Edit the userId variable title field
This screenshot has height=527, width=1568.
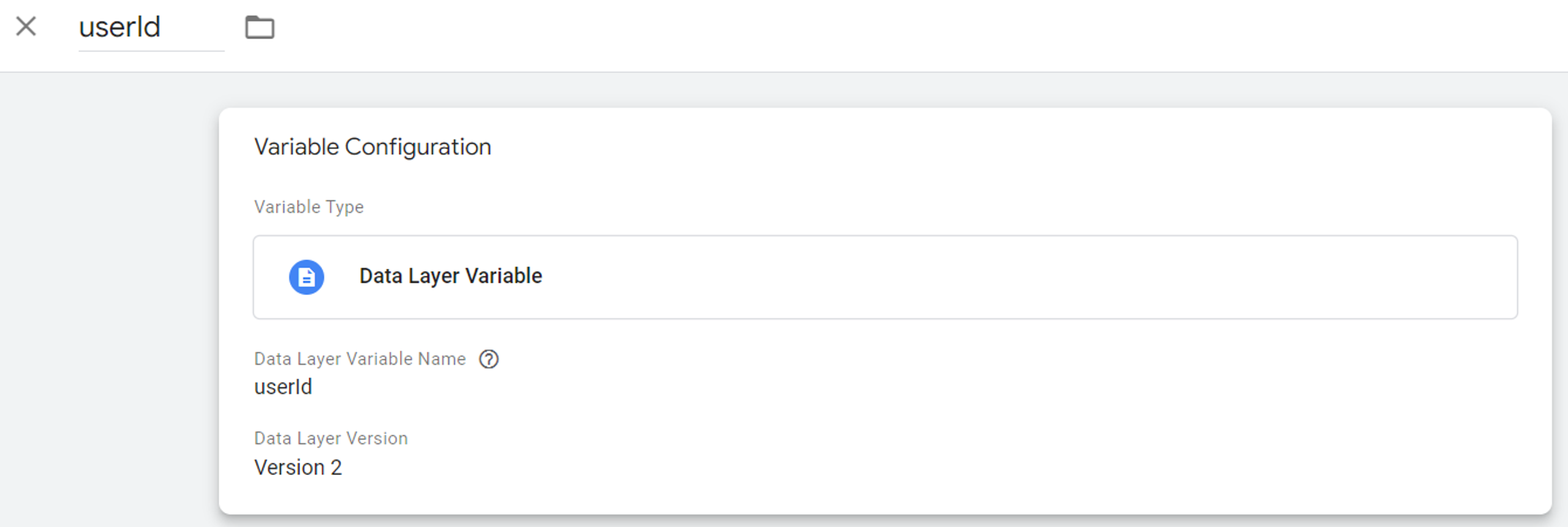coord(120,28)
